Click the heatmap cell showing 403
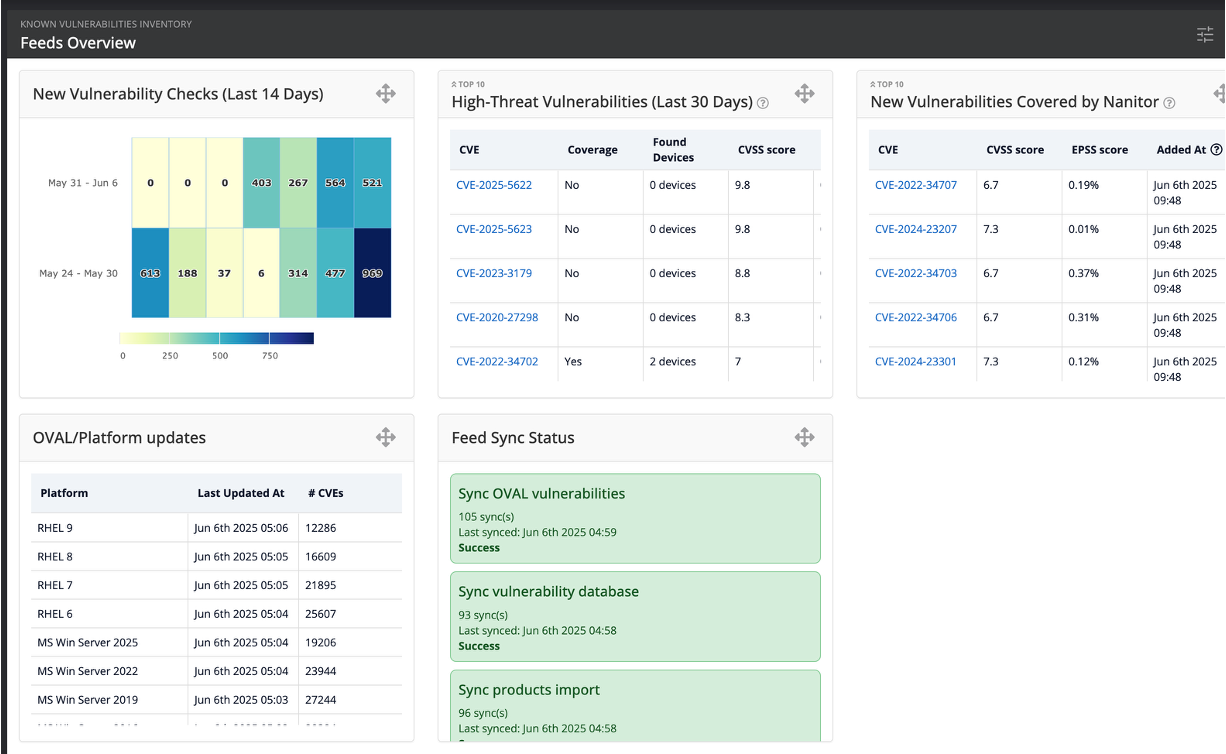Viewport: 1226px width, 754px height. [x=261, y=183]
